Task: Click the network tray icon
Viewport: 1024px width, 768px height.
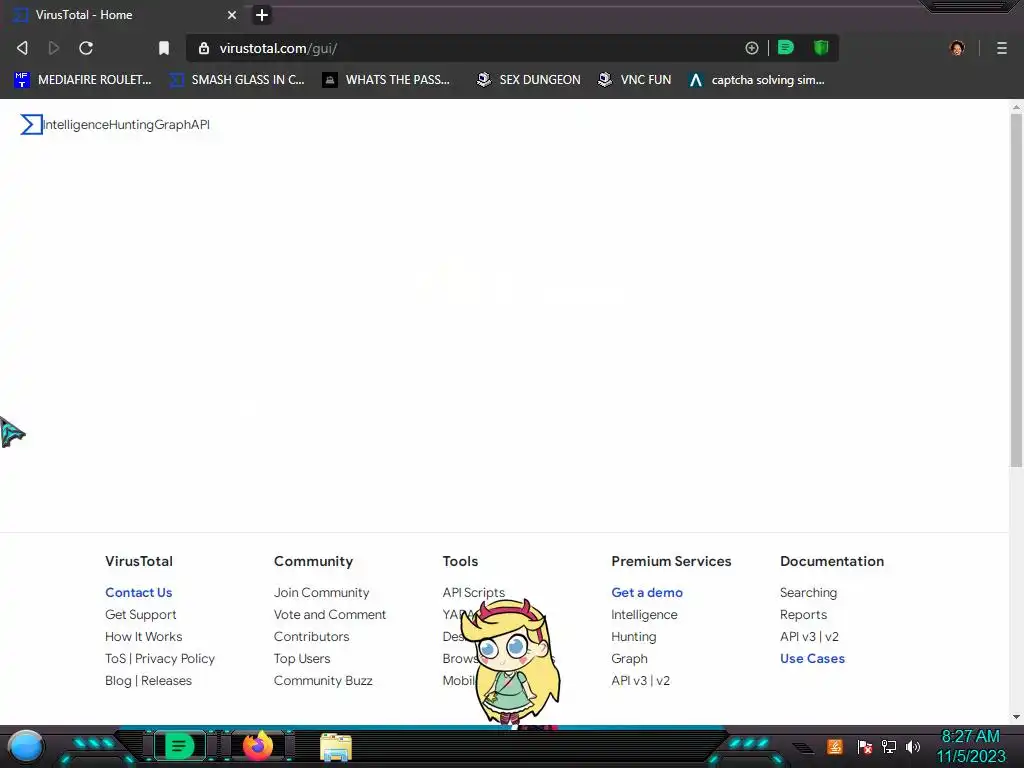Action: (x=888, y=746)
